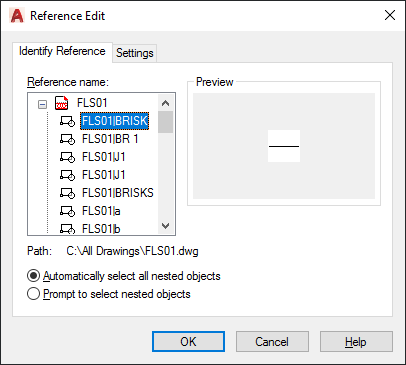Image resolution: width=406 pixels, height=365 pixels.
Task: Select the FLS01|BR 1 reference
Action: coord(110,139)
